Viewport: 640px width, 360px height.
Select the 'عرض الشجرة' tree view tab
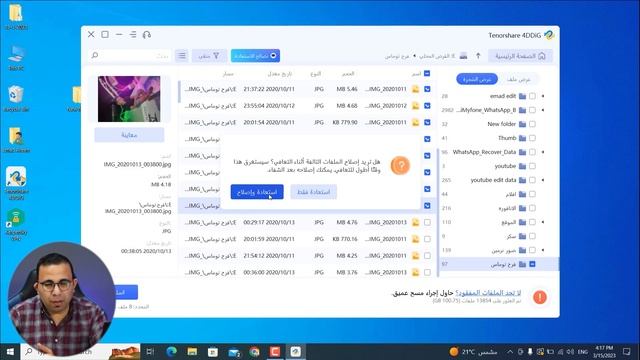click(477, 79)
